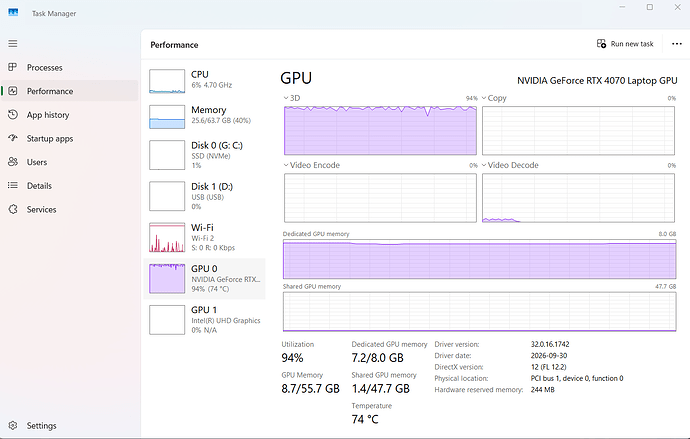Select the Memory usage thumbnail graph

pyautogui.click(x=167, y=117)
